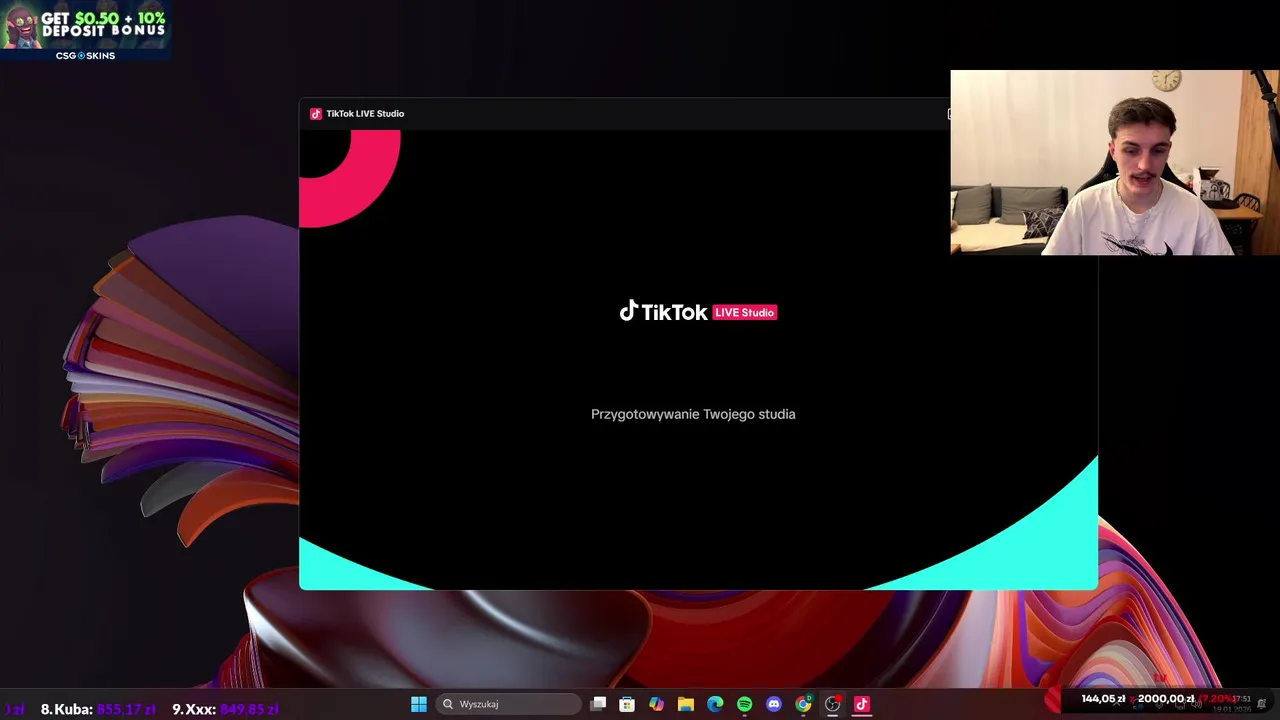Viewport: 1280px width, 720px height.
Task: Click the 'TikTok LIVE Studio' window title text
Action: [365, 114]
